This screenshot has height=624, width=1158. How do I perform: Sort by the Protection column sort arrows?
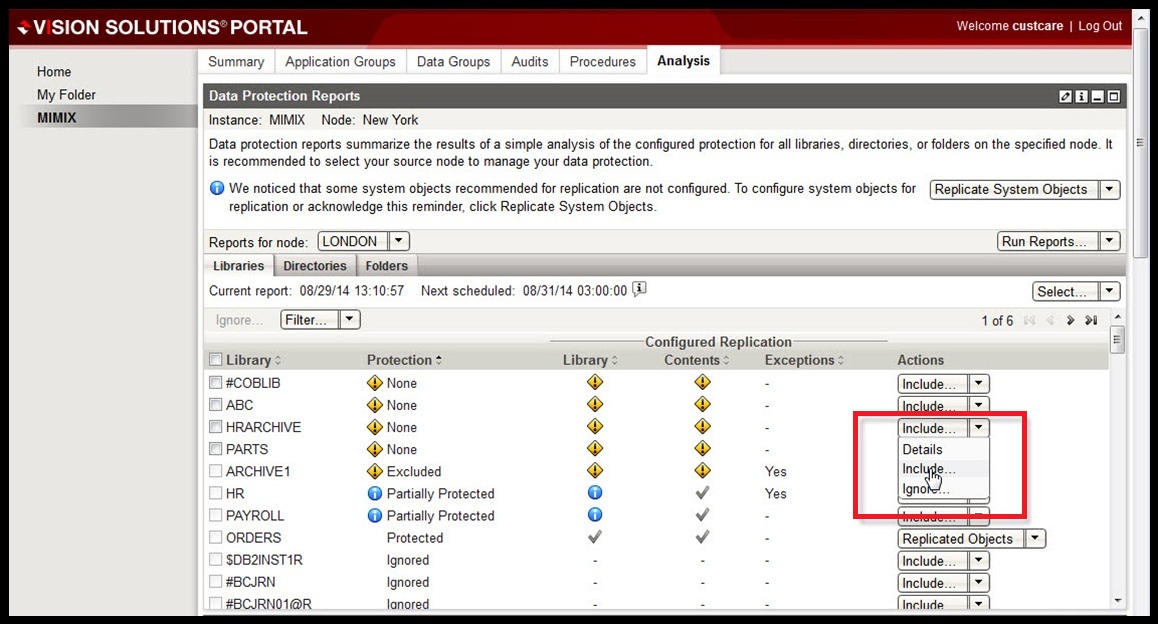[439, 361]
